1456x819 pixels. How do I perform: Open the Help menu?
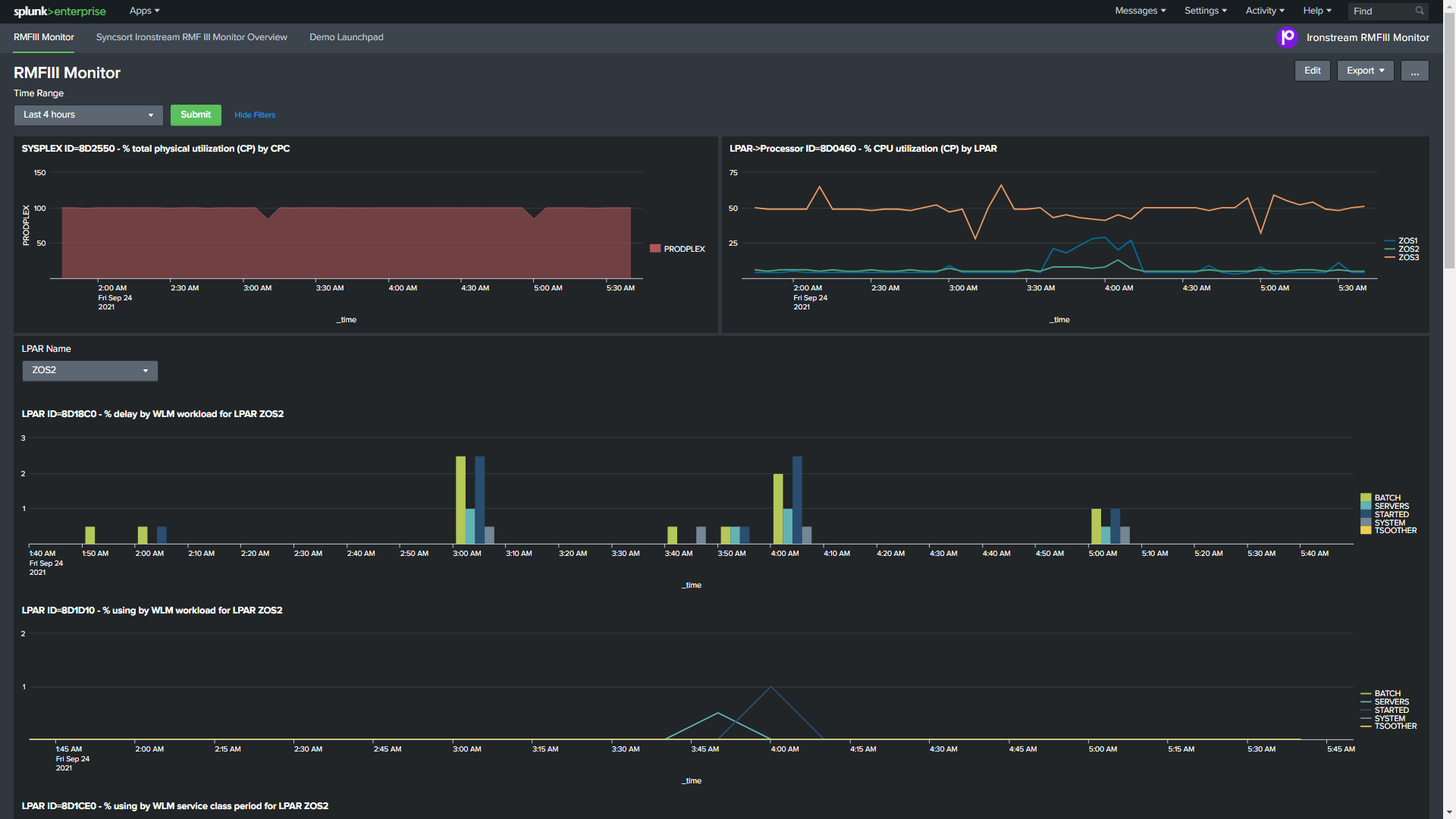coord(1316,11)
